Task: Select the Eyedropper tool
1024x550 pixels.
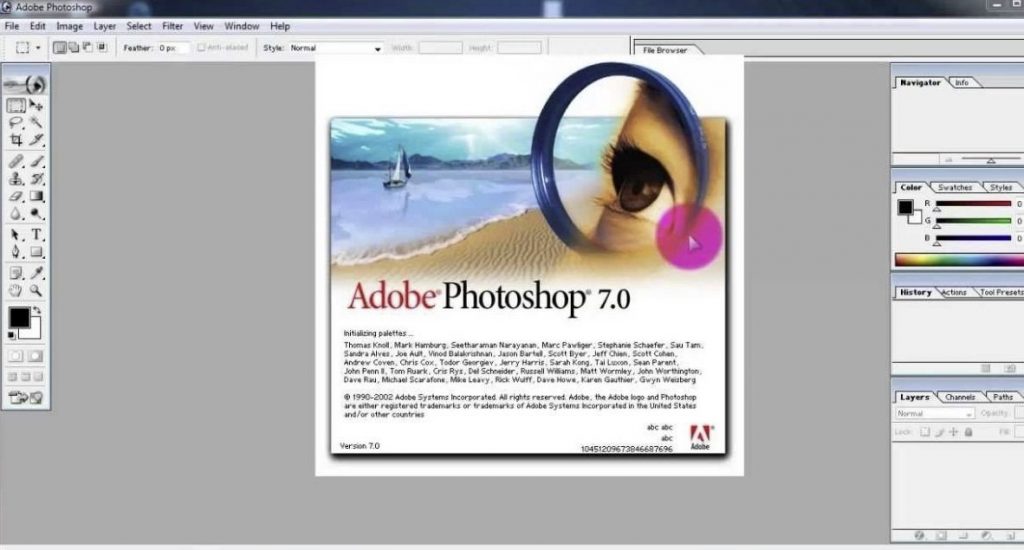Action: [x=36, y=273]
